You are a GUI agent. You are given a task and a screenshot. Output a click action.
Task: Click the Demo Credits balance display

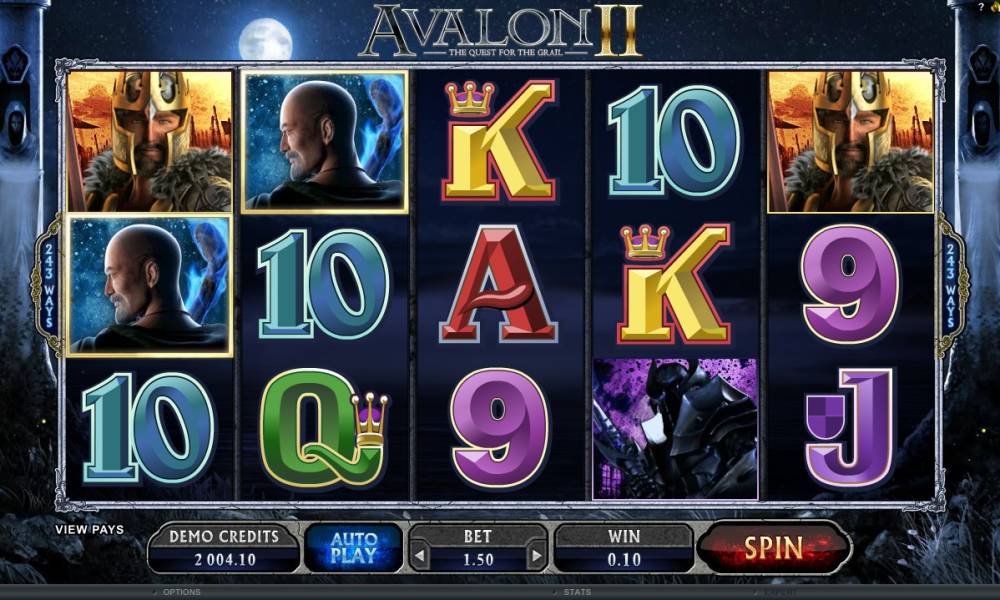224,548
